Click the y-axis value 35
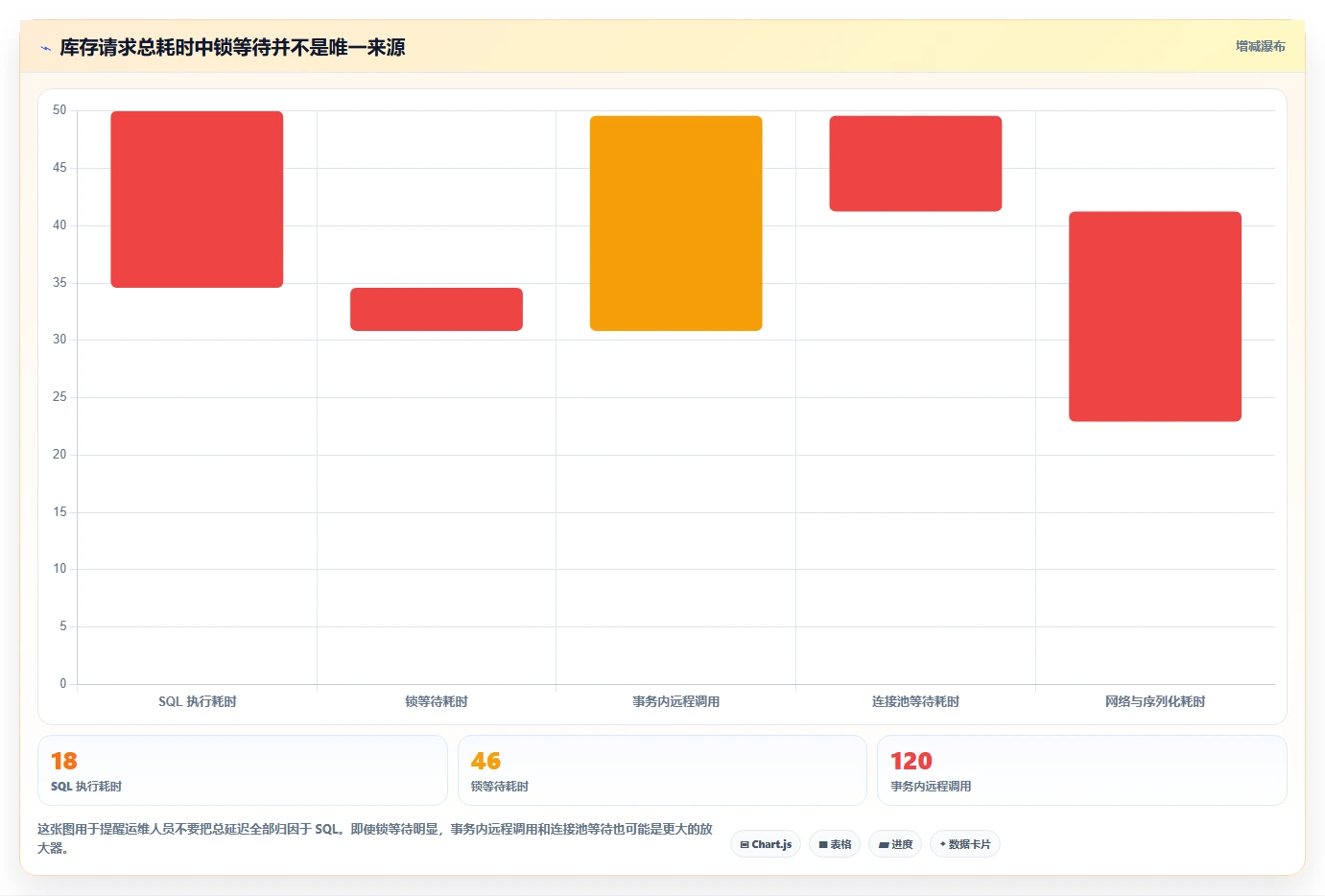This screenshot has height=896, width=1325. click(x=59, y=283)
